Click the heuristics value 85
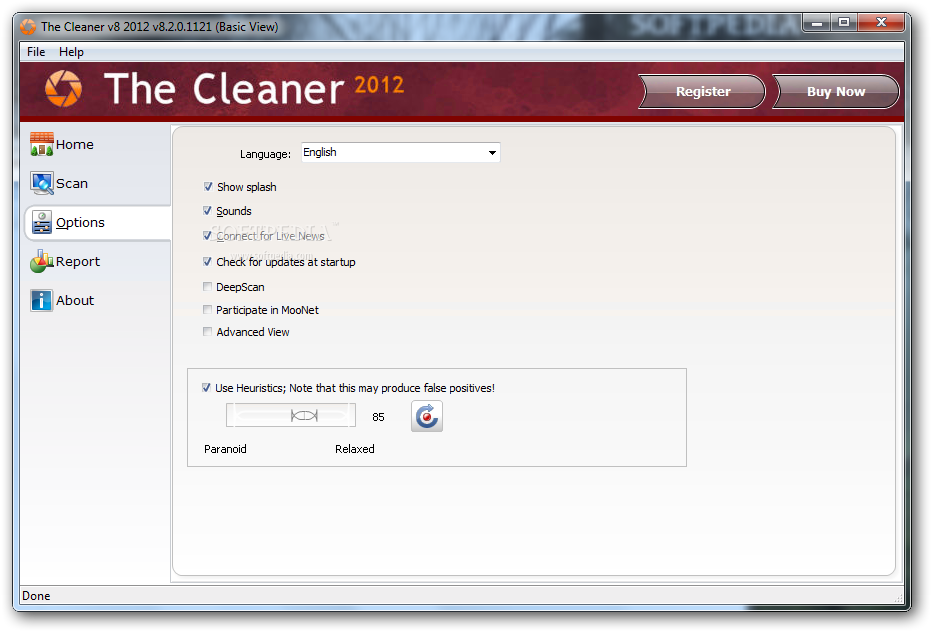 [x=379, y=417]
